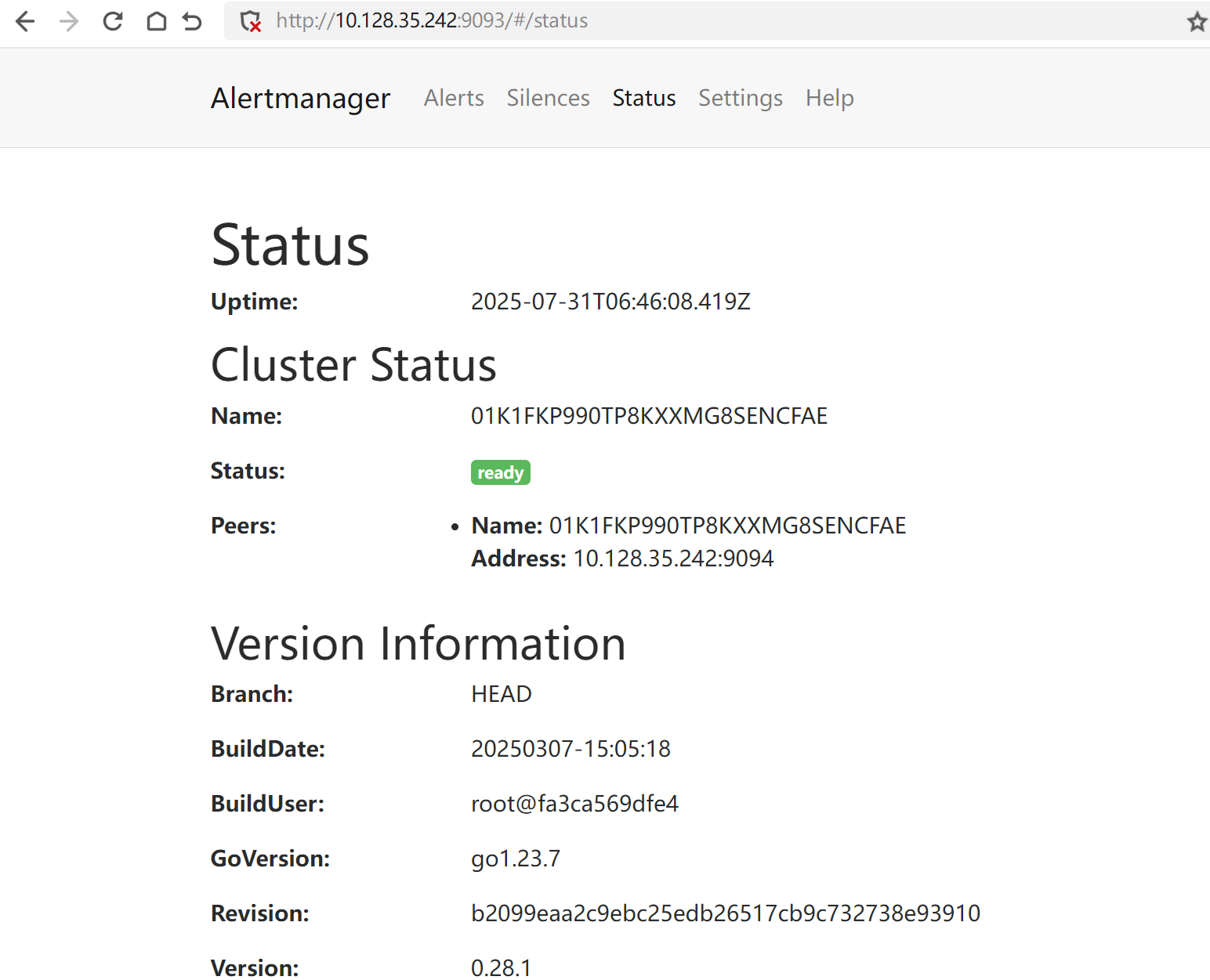Click the Branch value HEAD
The image size is (1210, 980).
pyautogui.click(x=502, y=694)
